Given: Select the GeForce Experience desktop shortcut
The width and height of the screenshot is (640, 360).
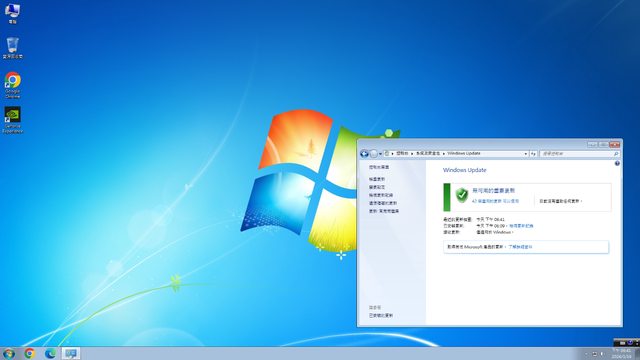Looking at the screenshot, I should [x=13, y=120].
